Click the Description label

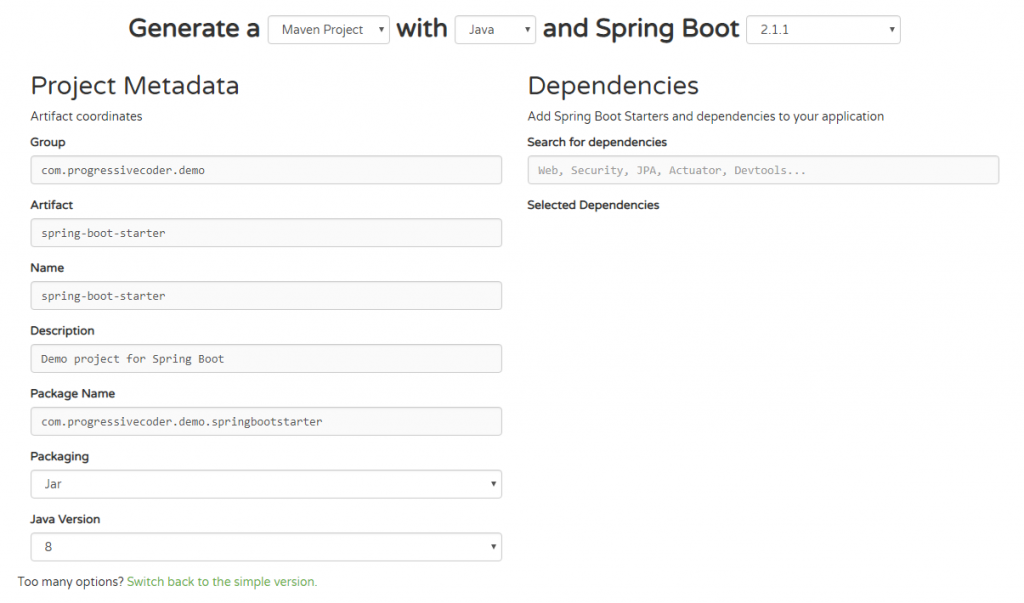click(x=62, y=331)
